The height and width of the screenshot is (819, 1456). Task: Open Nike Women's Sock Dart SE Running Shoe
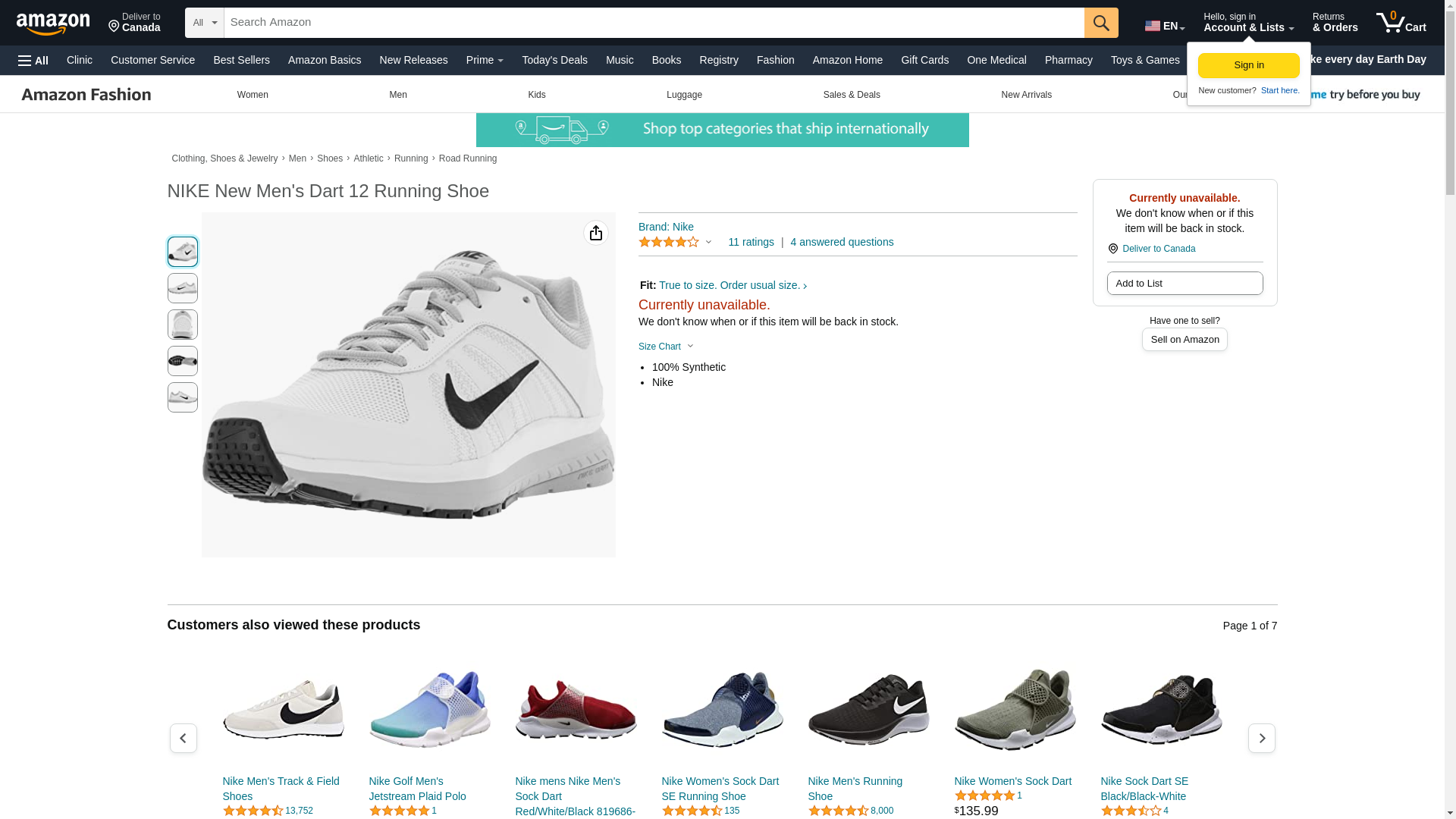click(x=720, y=789)
